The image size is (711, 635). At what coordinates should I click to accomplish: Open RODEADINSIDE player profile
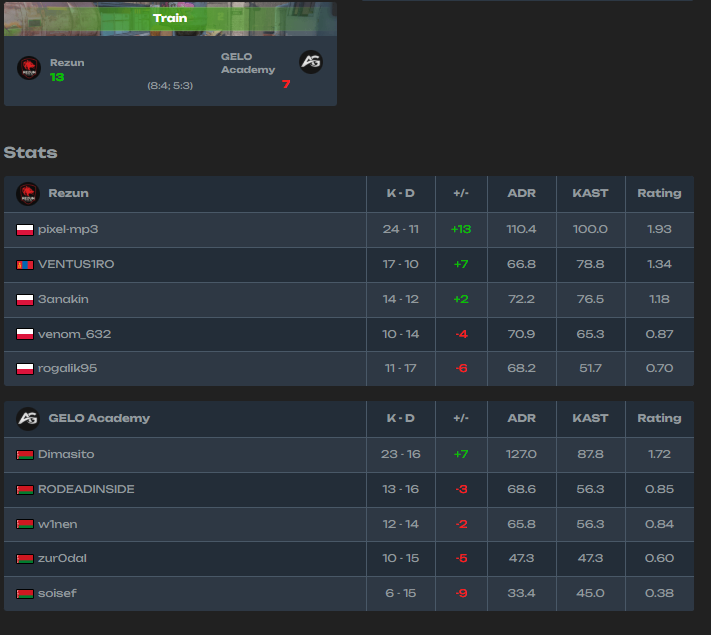tap(86, 489)
